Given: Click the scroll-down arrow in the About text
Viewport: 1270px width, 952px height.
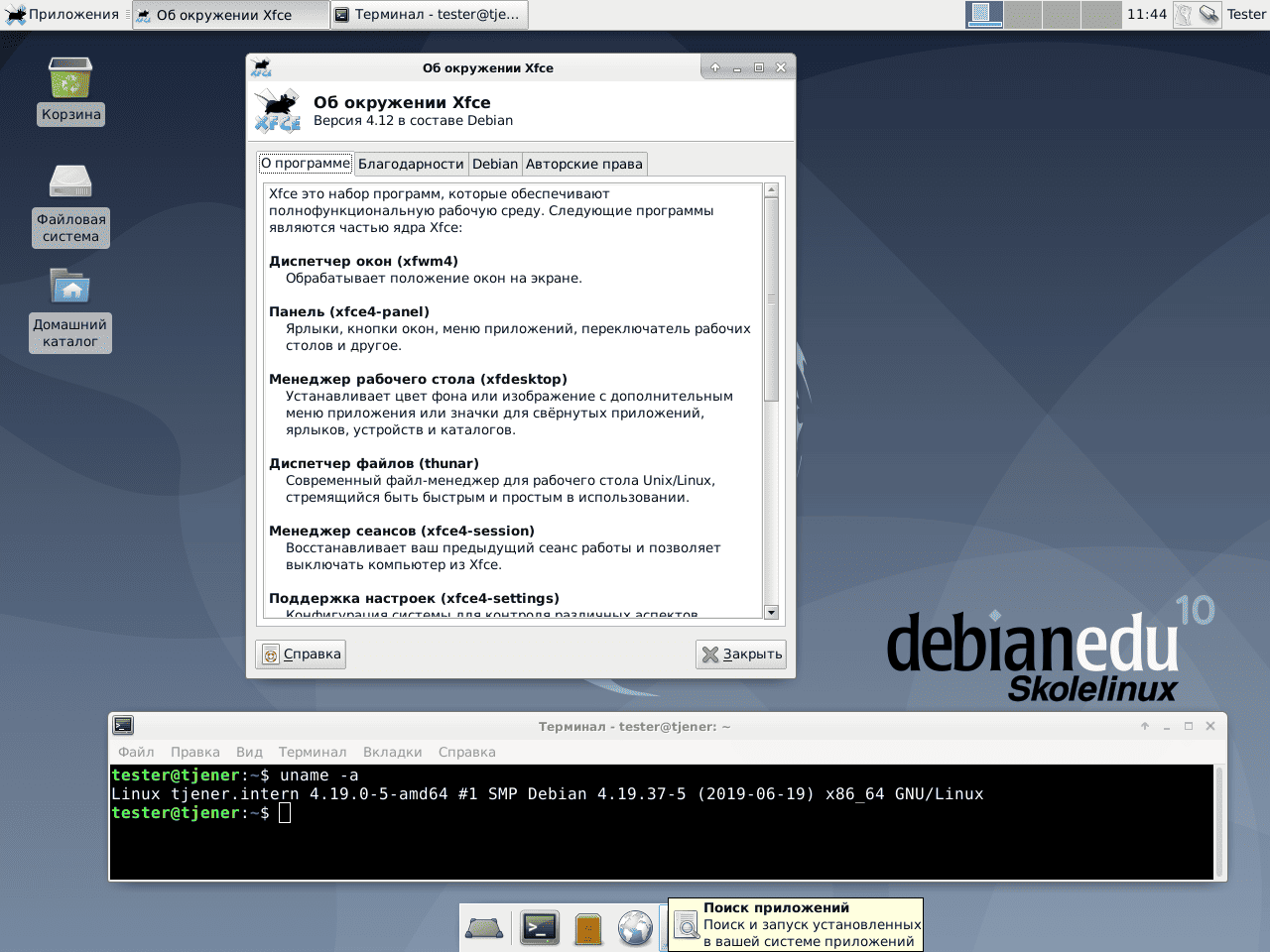Looking at the screenshot, I should (x=772, y=612).
